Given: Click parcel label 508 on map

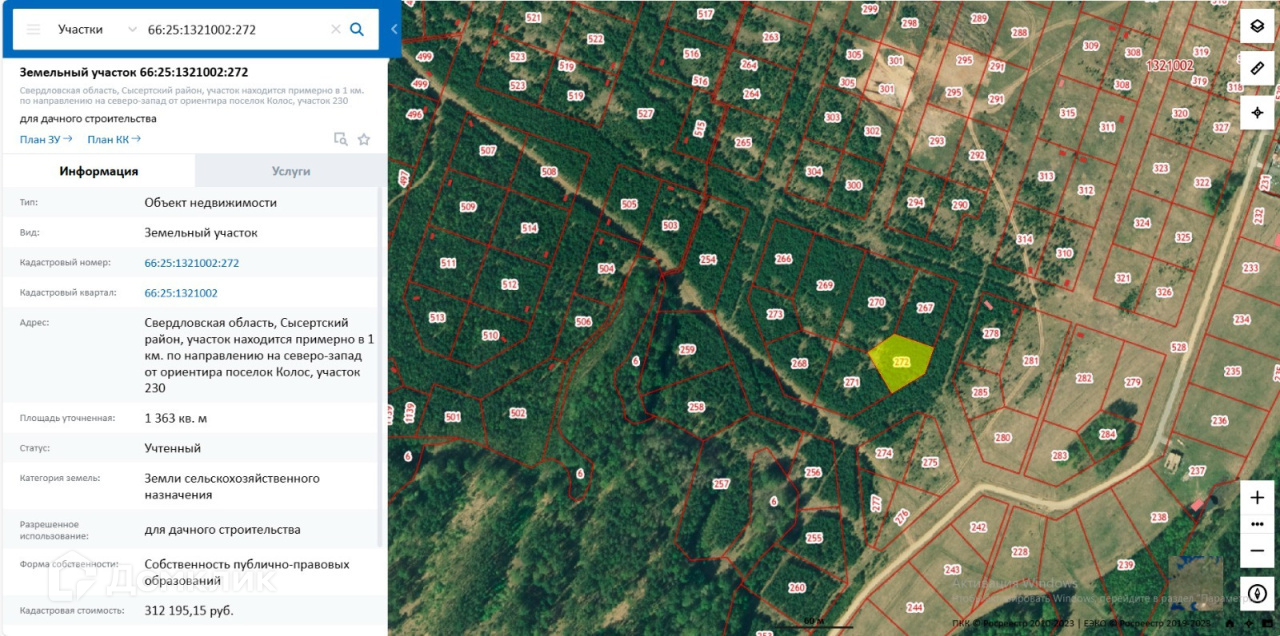Looking at the screenshot, I should [549, 172].
